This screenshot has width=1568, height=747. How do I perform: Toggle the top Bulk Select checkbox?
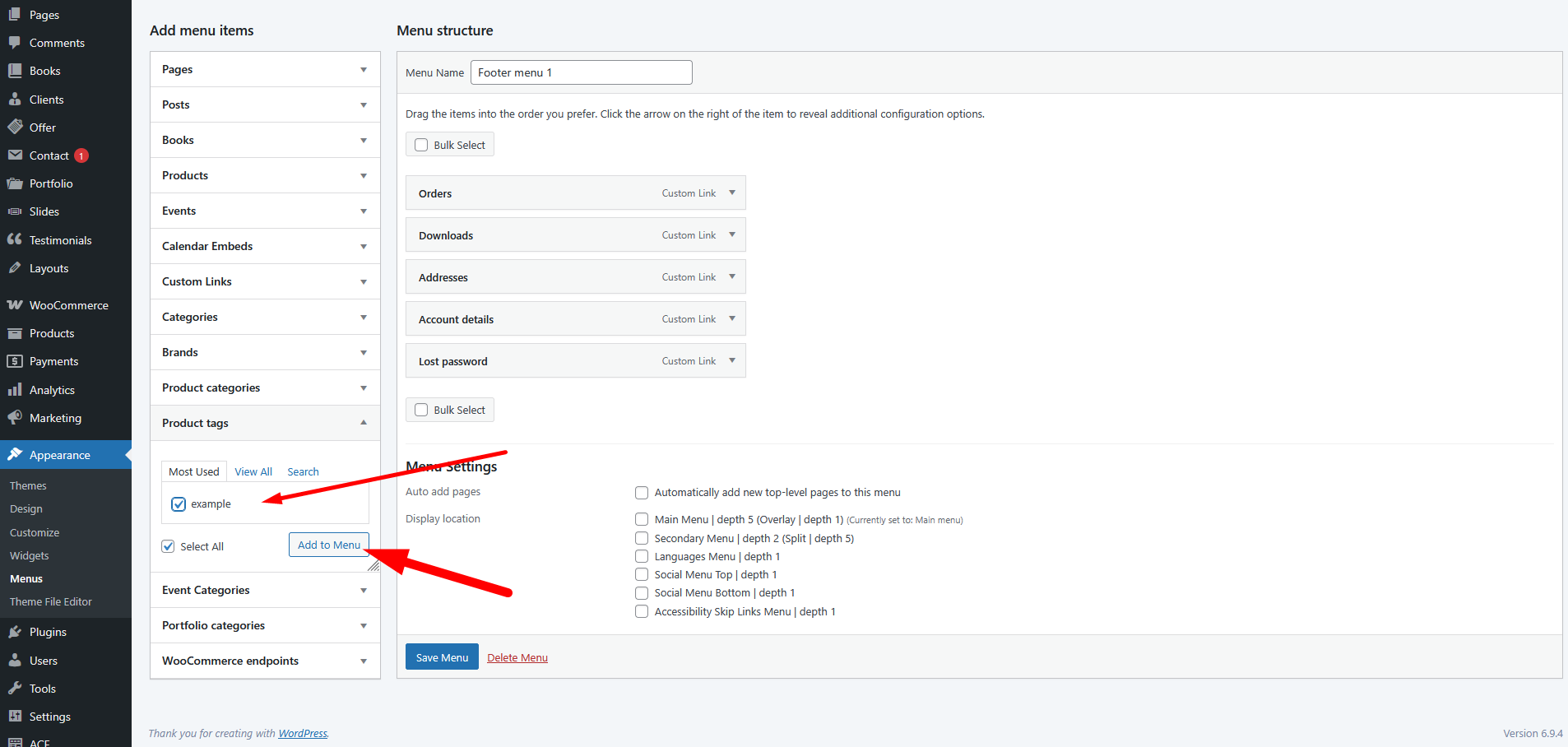pos(421,145)
